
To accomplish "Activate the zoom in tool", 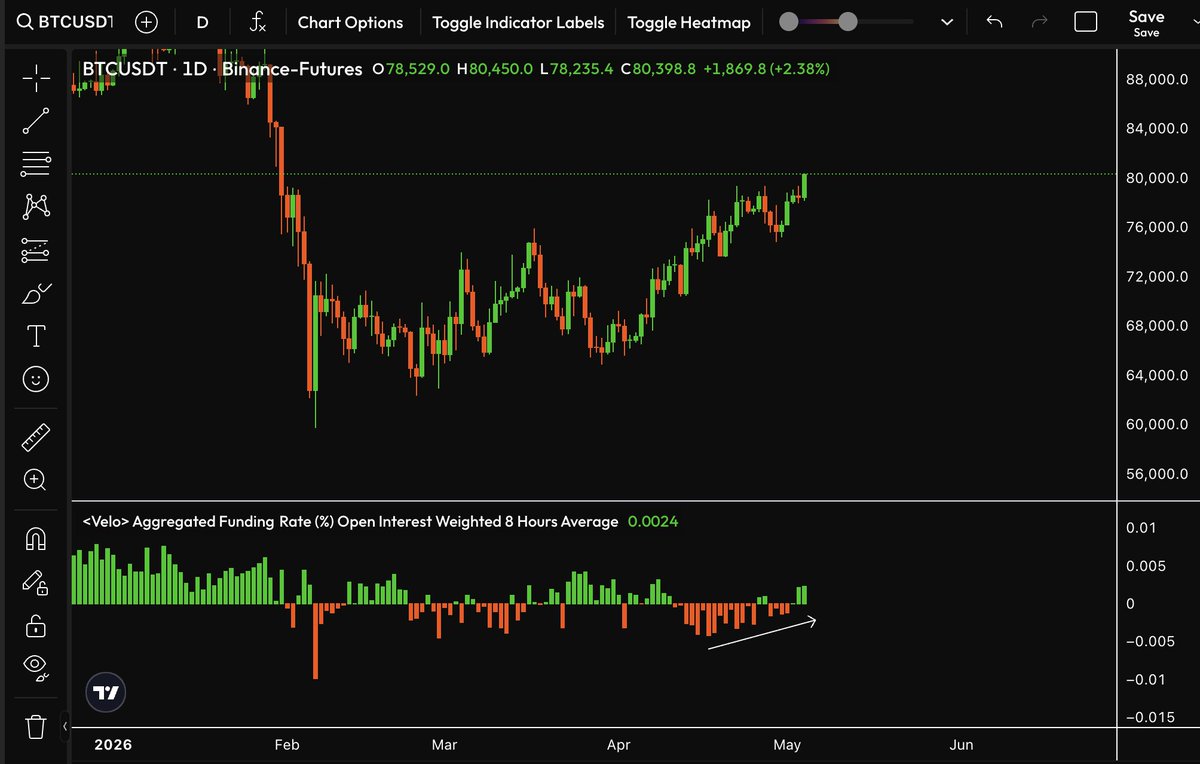I will (36, 480).
